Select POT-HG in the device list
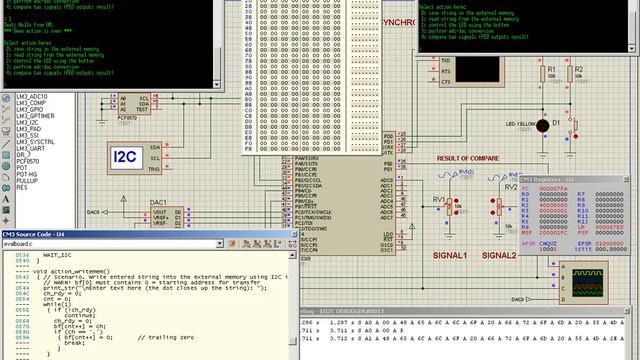The width and height of the screenshot is (640, 360). coord(27,174)
